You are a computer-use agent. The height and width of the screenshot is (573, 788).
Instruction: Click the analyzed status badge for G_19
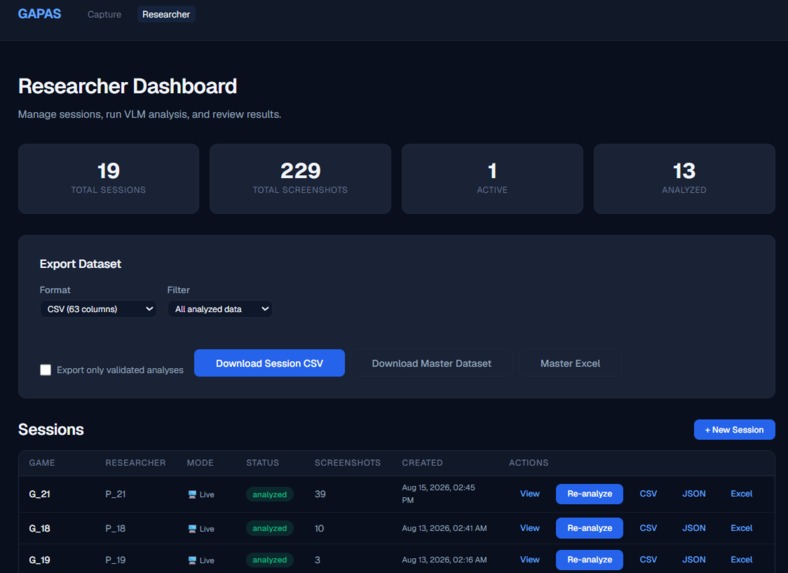point(269,560)
